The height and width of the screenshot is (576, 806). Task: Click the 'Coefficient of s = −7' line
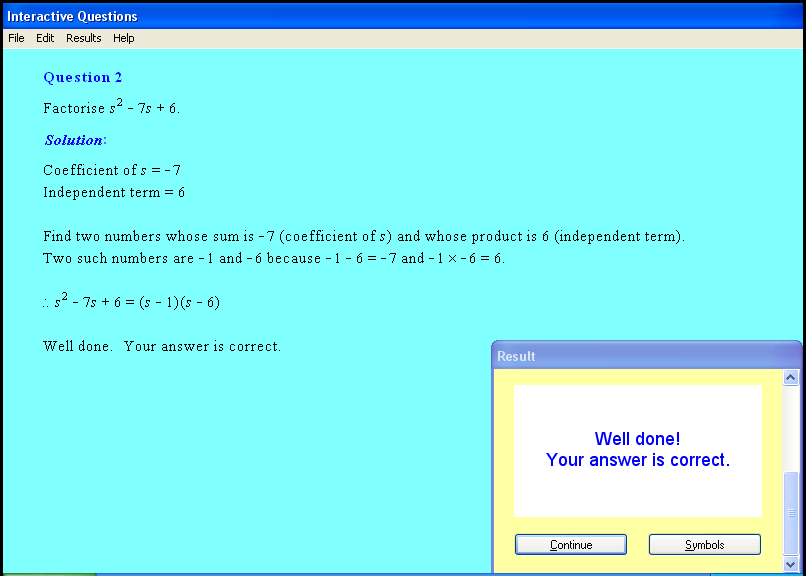point(112,170)
